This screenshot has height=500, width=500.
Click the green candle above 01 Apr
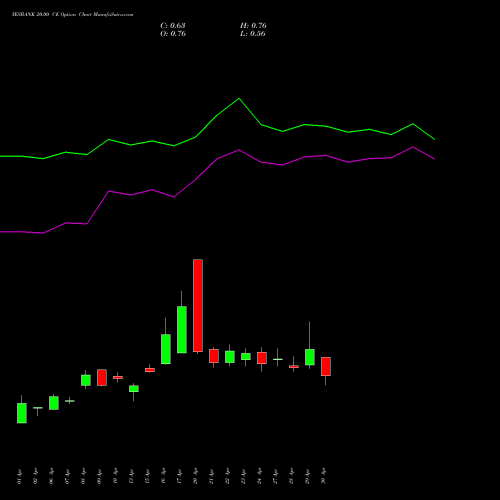tap(22, 413)
